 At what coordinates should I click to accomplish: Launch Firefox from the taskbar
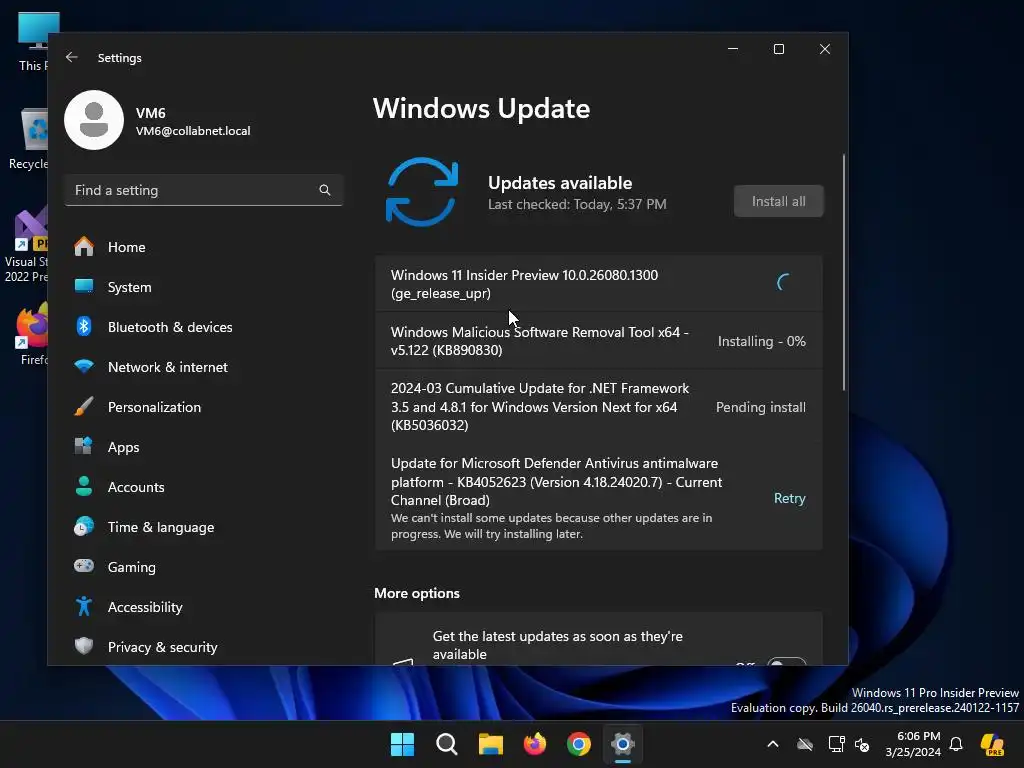pyautogui.click(x=535, y=744)
